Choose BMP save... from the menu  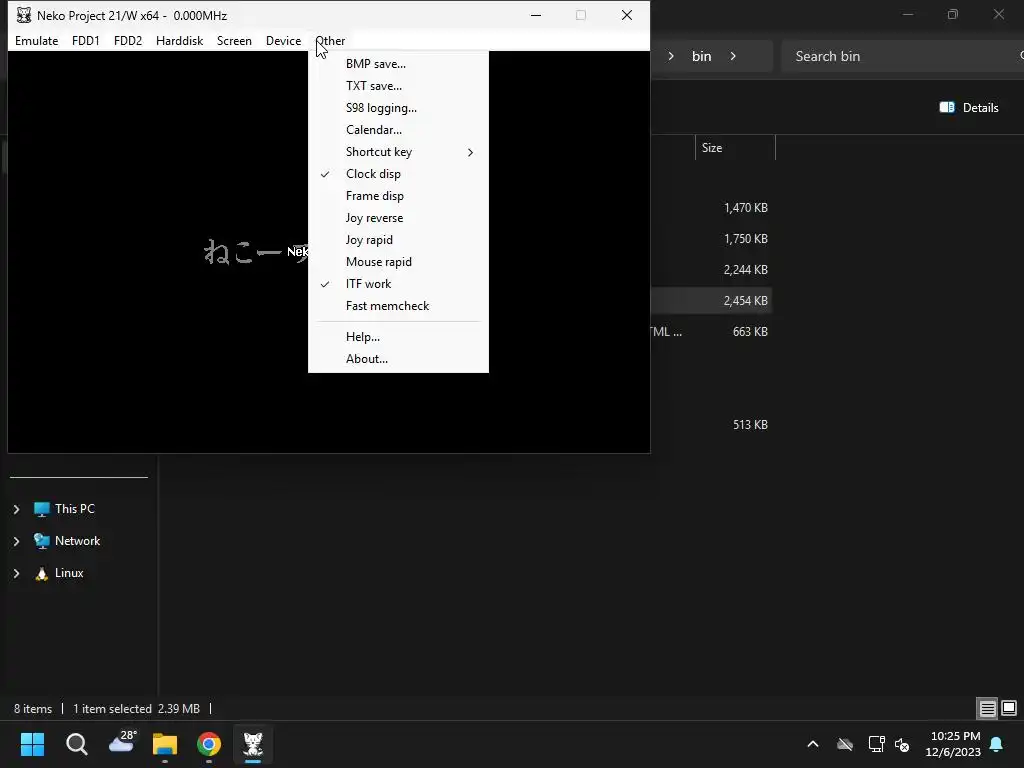coord(398,64)
